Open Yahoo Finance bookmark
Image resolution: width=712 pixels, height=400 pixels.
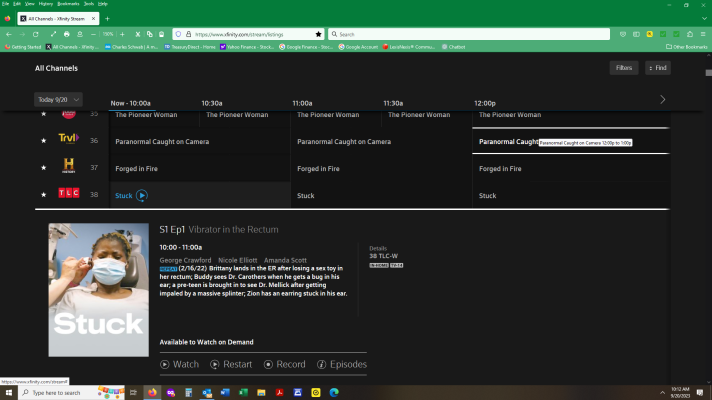tap(247, 47)
